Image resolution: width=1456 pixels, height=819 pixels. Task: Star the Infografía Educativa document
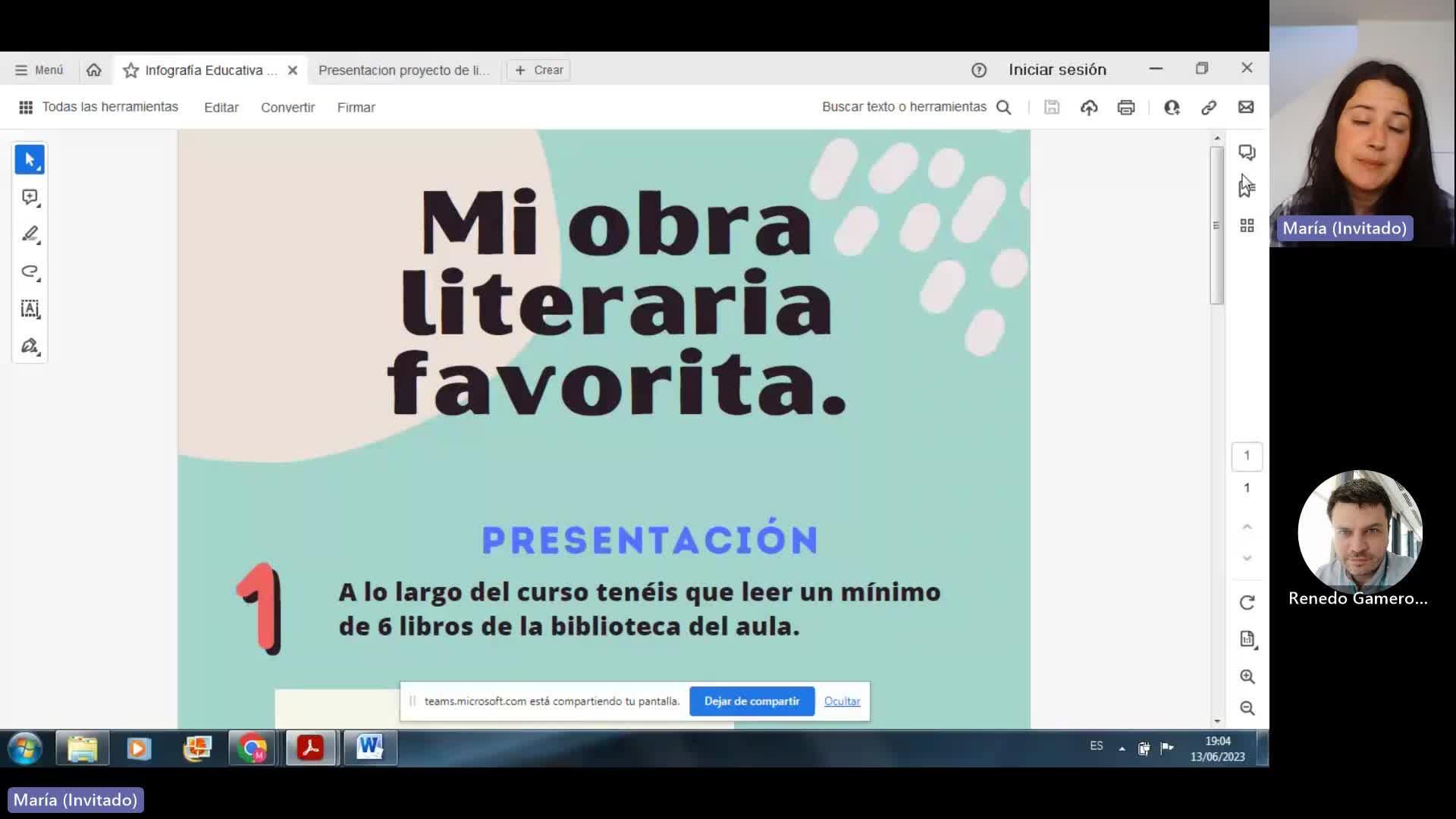click(x=131, y=71)
